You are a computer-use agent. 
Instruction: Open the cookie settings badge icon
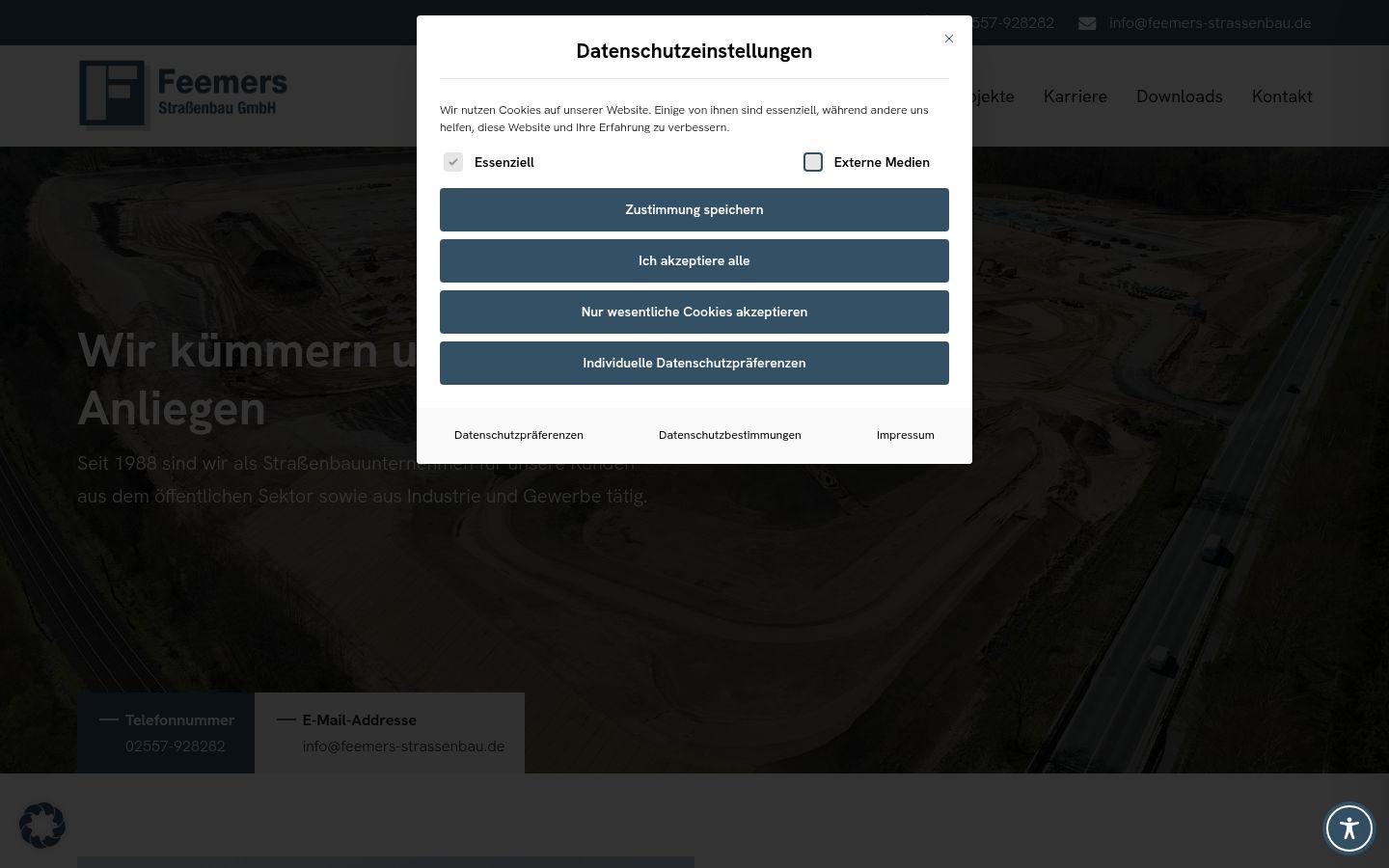(x=42, y=826)
